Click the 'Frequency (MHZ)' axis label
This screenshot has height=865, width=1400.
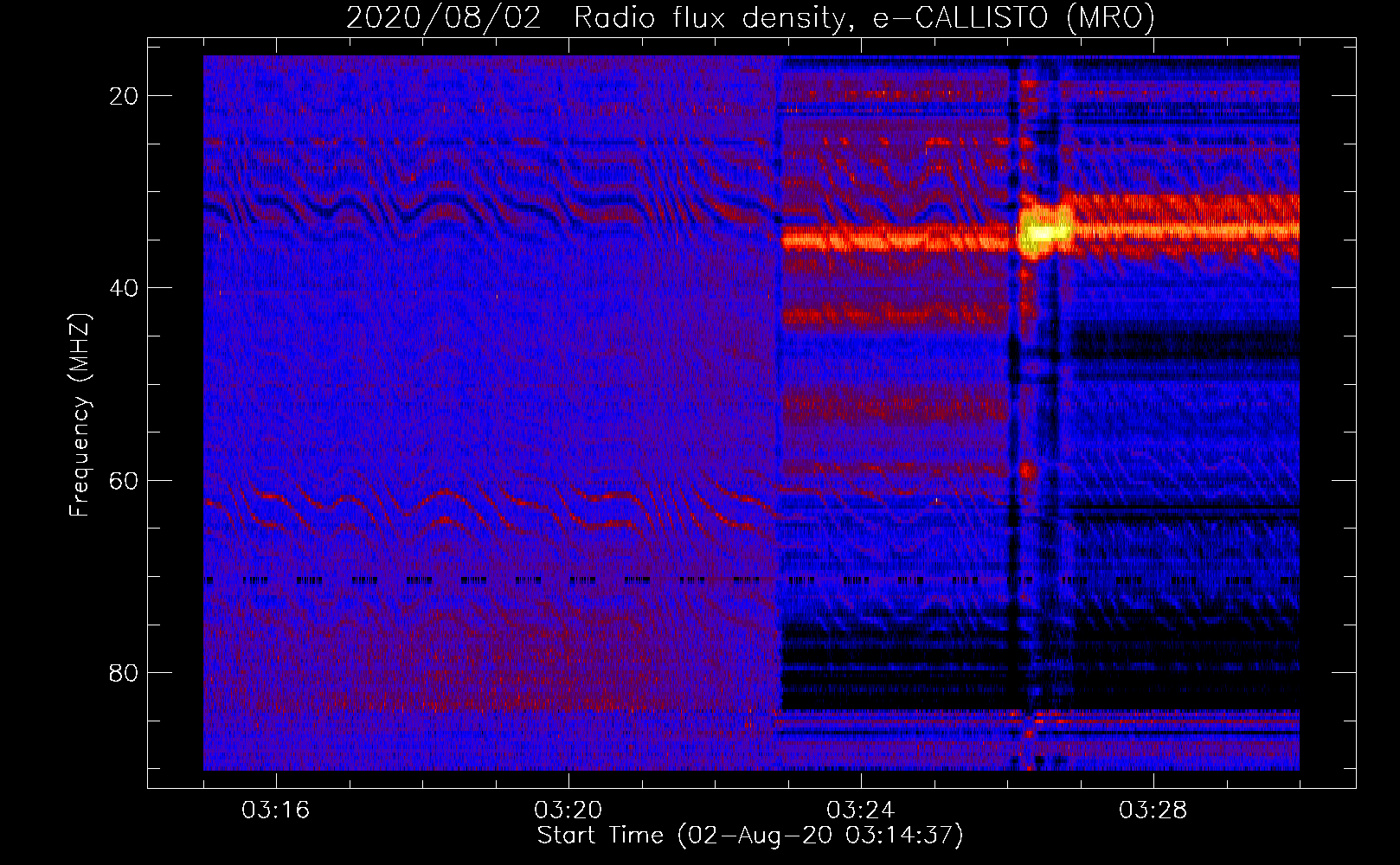(80, 415)
